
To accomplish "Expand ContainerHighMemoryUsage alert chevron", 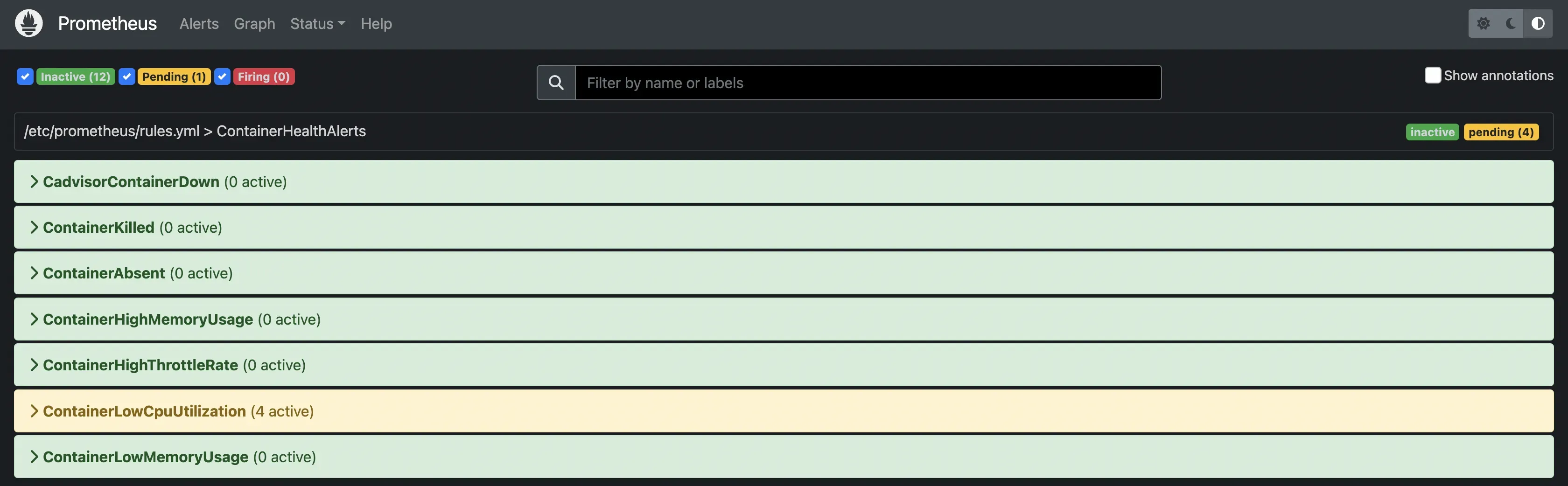I will (34, 319).
